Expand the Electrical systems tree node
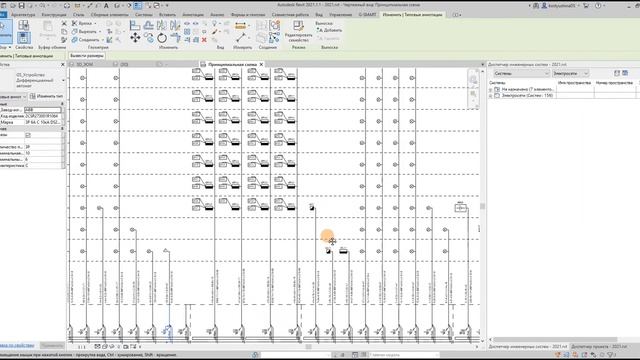The width and height of the screenshot is (640, 360). click(491, 96)
